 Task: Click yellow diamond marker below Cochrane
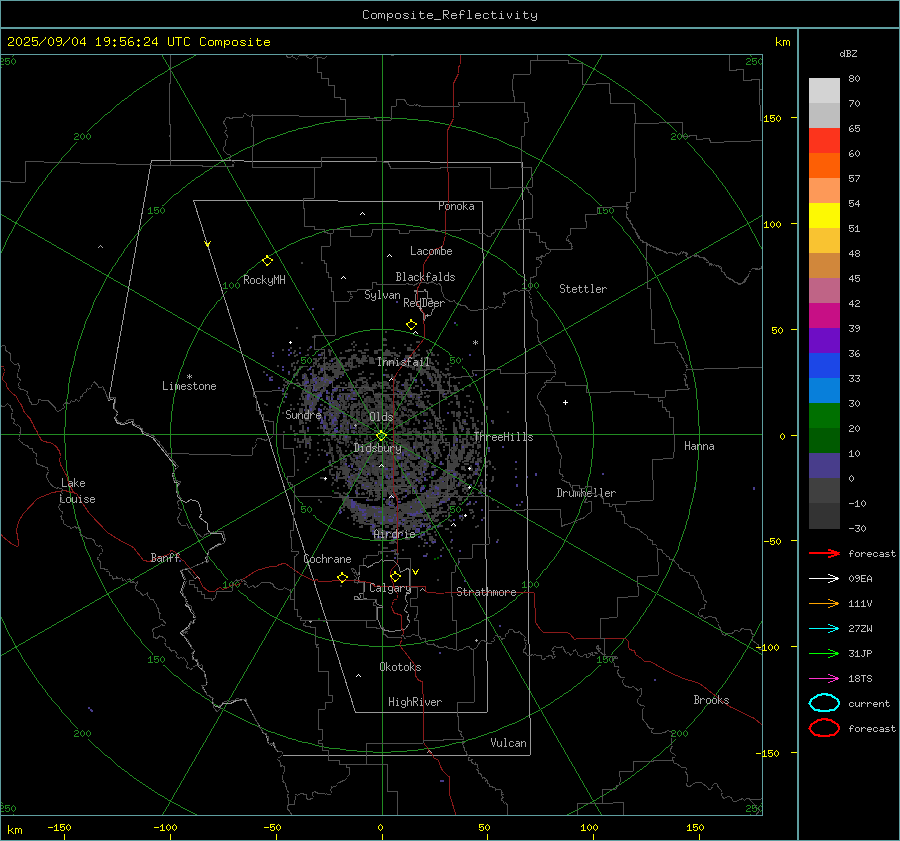[x=342, y=578]
